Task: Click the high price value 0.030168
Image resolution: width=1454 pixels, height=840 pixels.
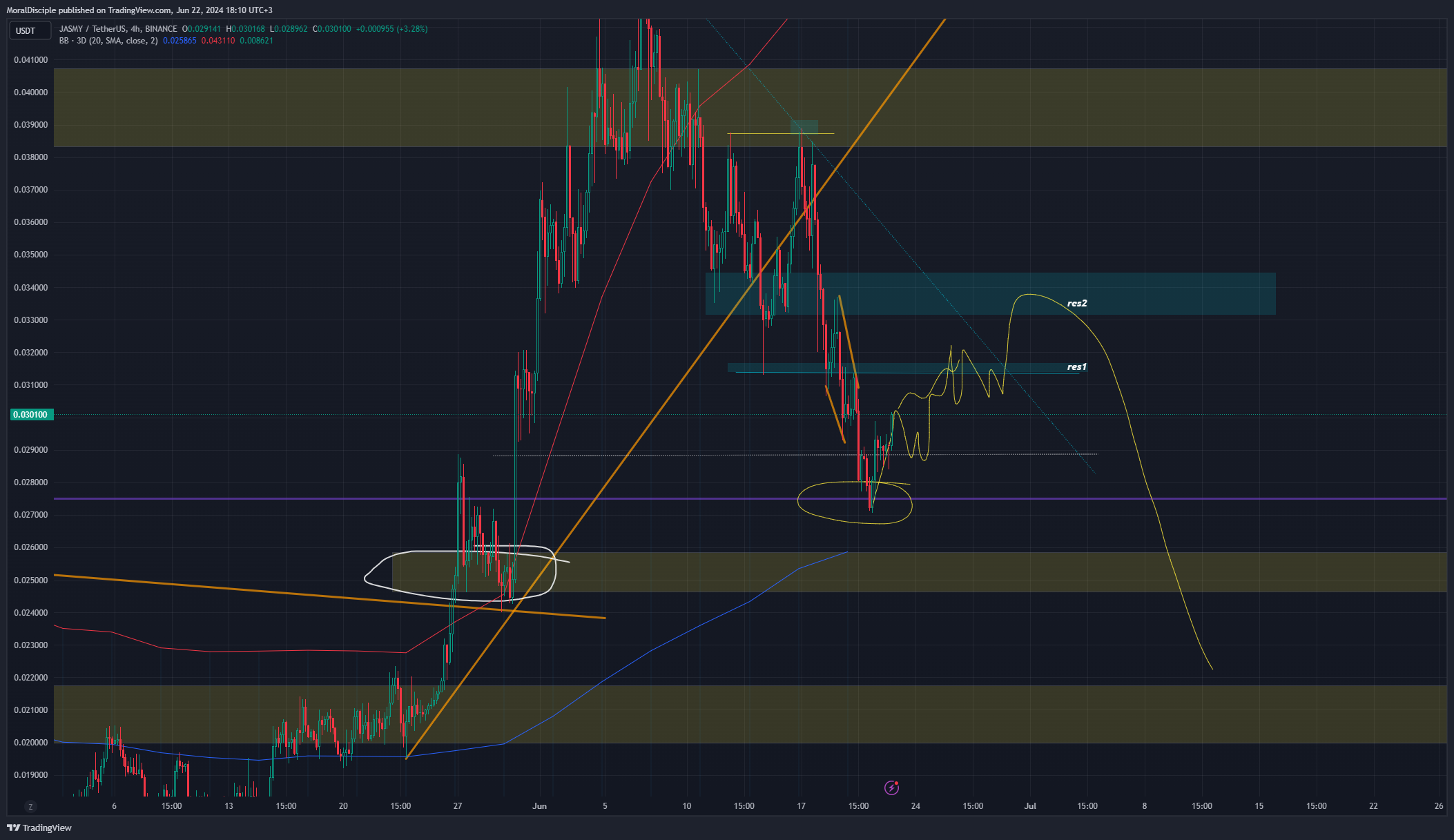Action: coord(248,29)
